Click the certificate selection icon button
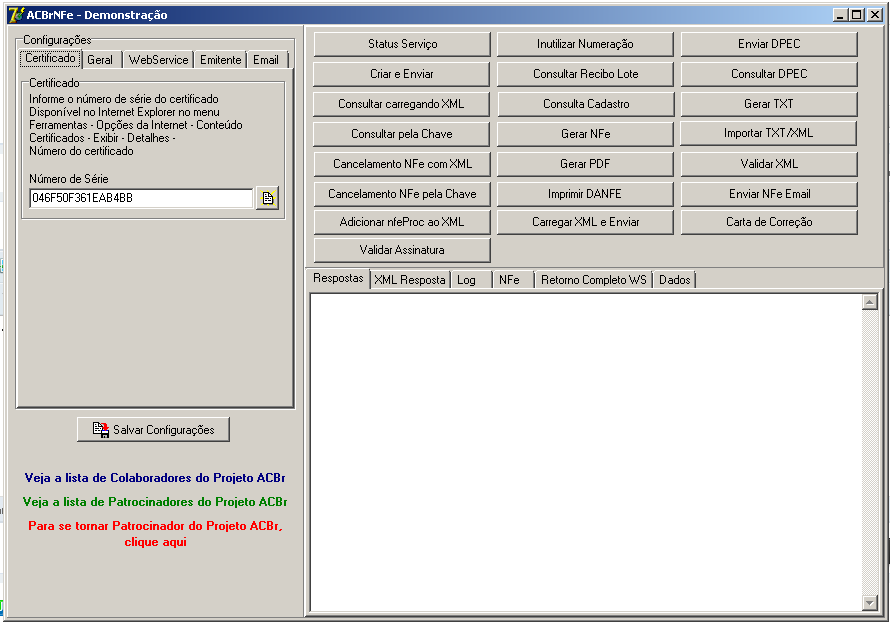This screenshot has height=622, width=890. pyautogui.click(x=267, y=197)
